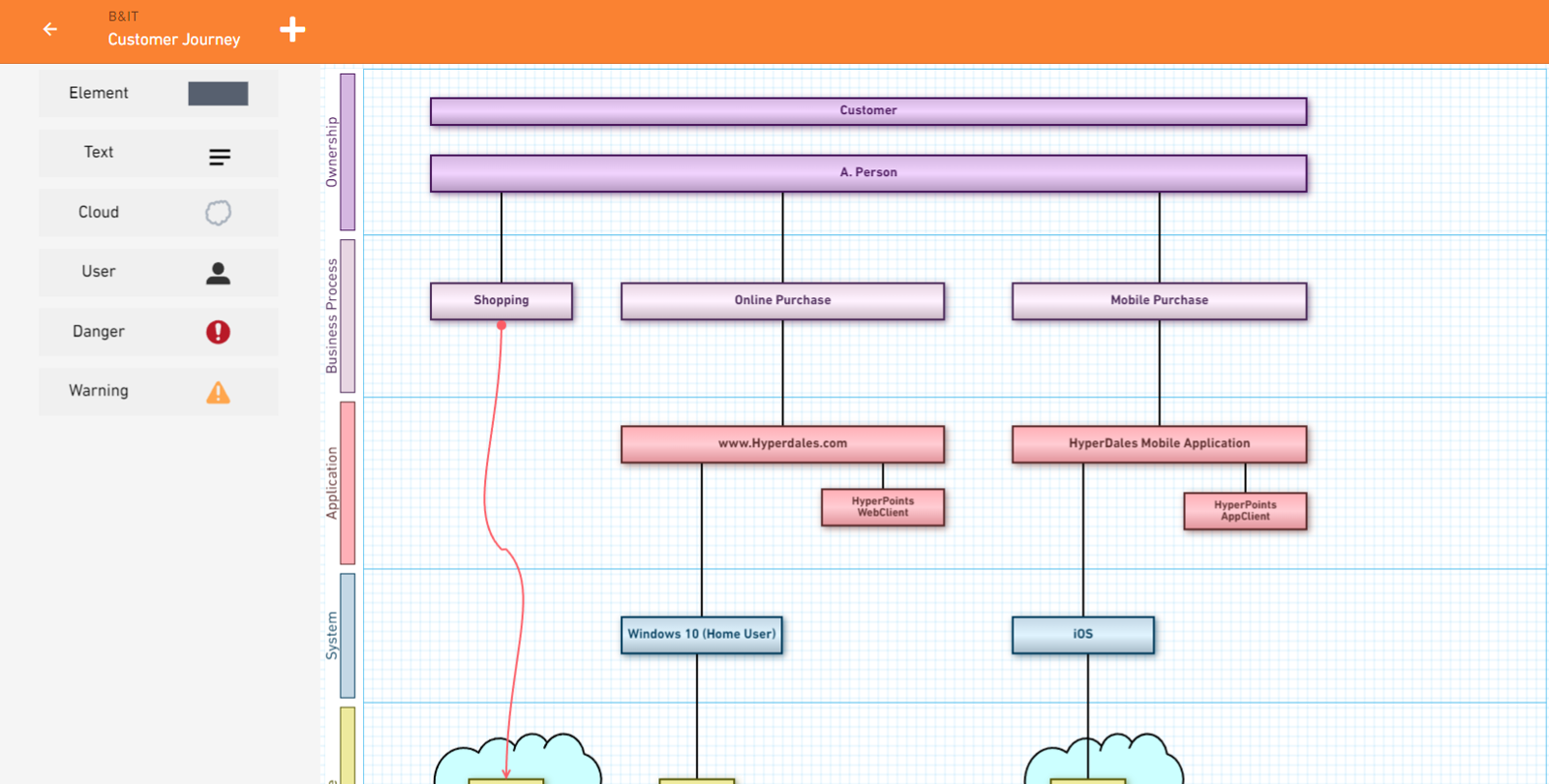1549x784 pixels.
Task: Select the Text lines icon
Action: click(x=220, y=156)
